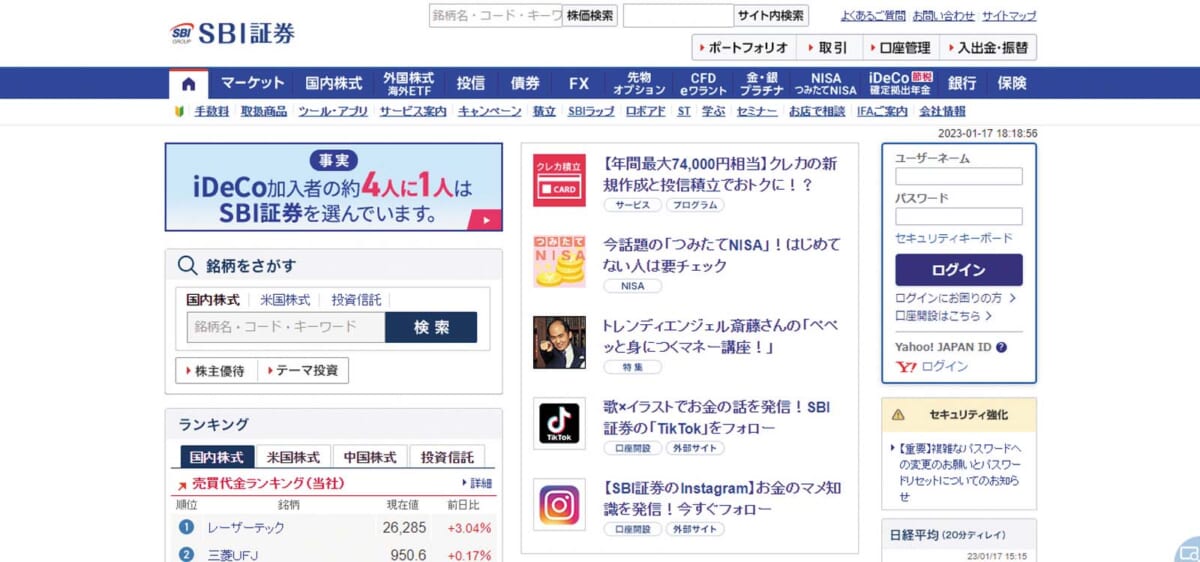The image size is (1200, 562).
Task: Open セキュリティキーボード link
Action: tap(953, 238)
